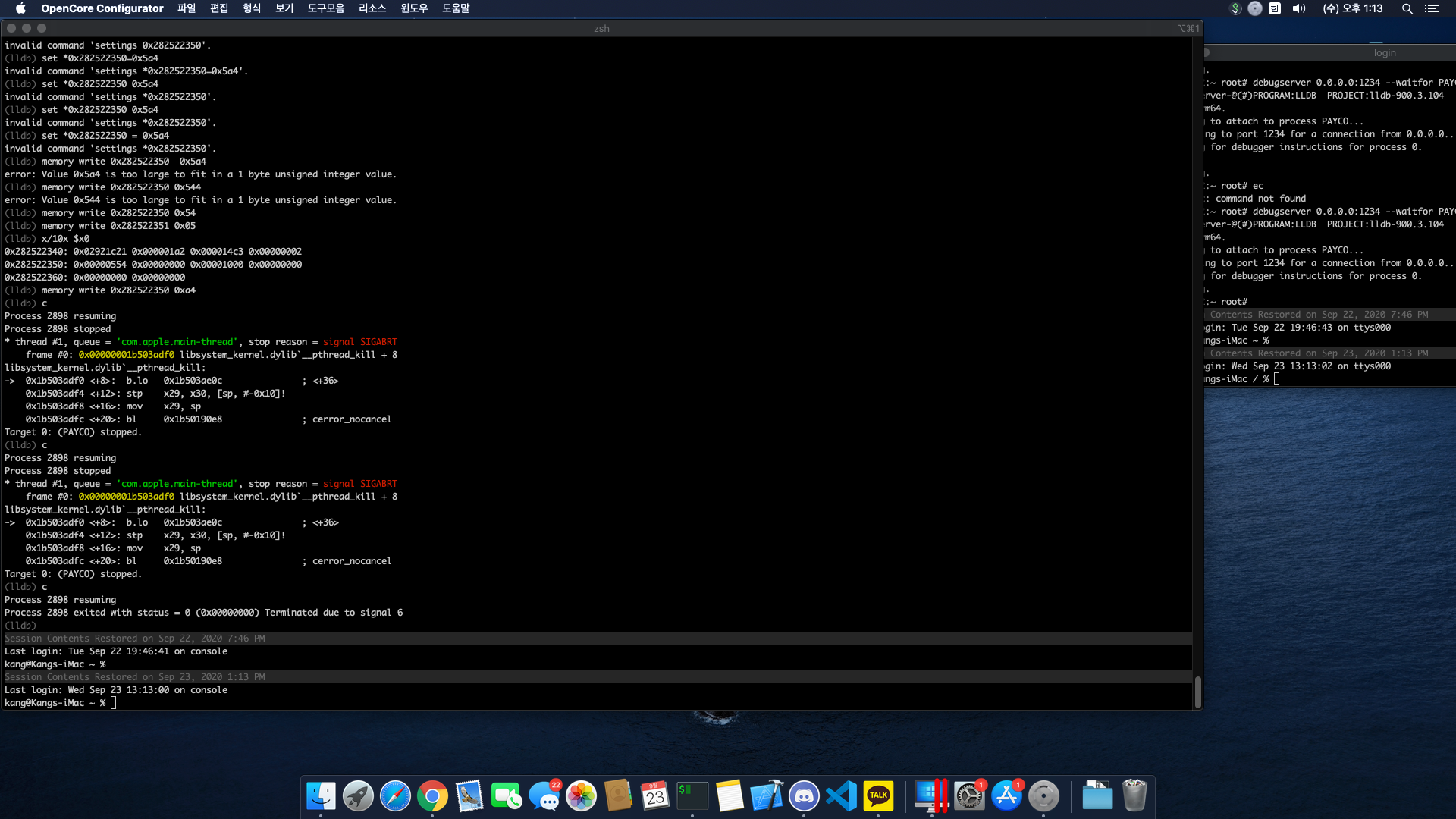Viewport: 1456px width, 819px height.
Task: Open App Store with update badge
Action: point(1006,795)
